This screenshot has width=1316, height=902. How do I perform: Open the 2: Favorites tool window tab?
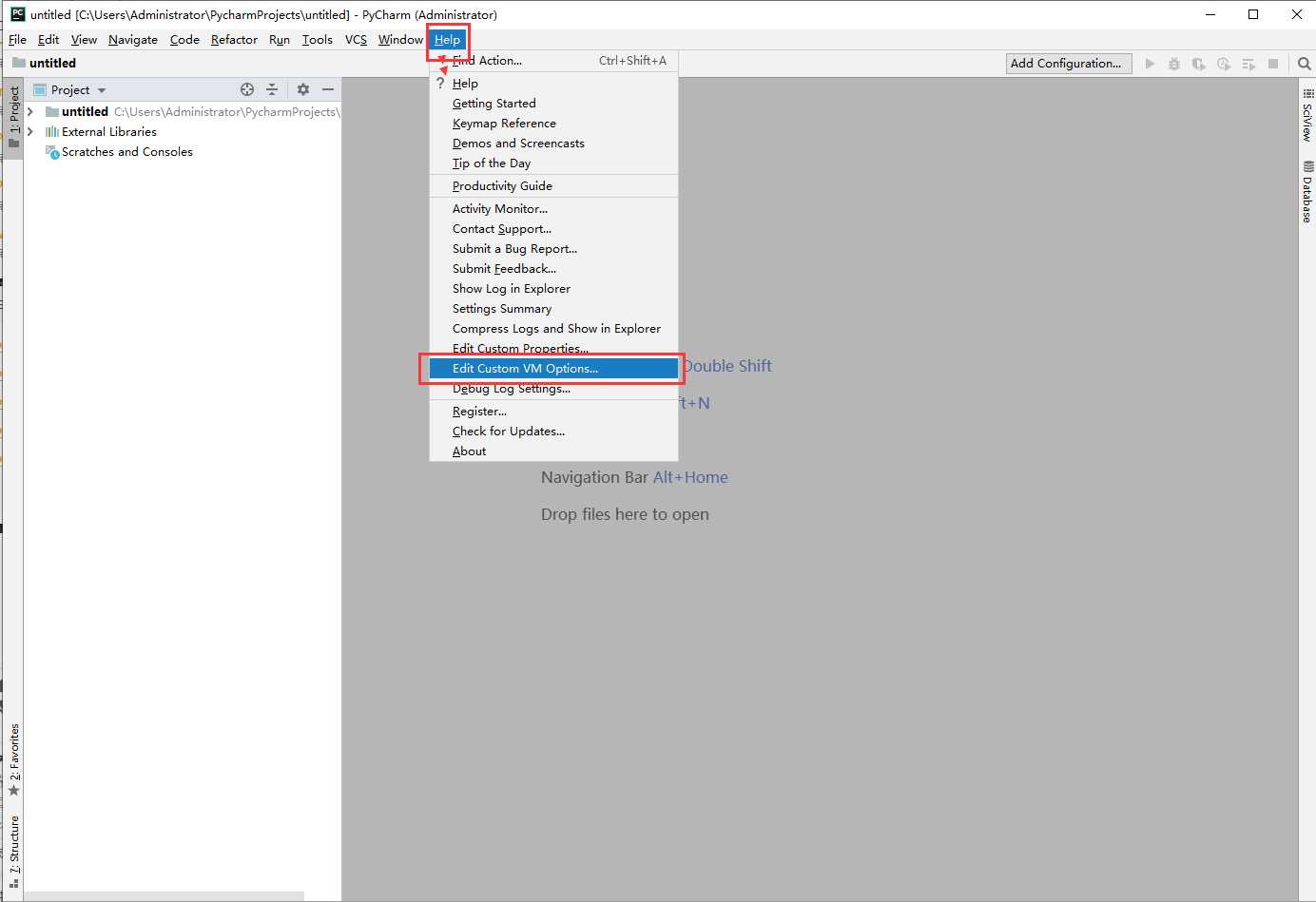pos(13,759)
